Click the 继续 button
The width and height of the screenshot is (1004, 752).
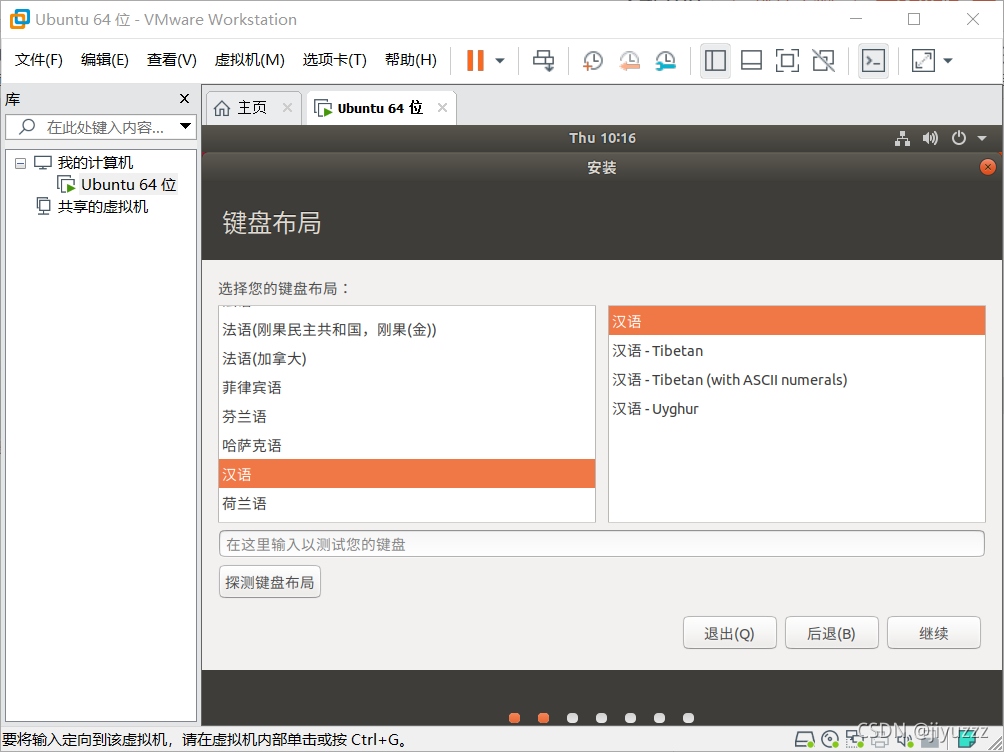click(934, 633)
